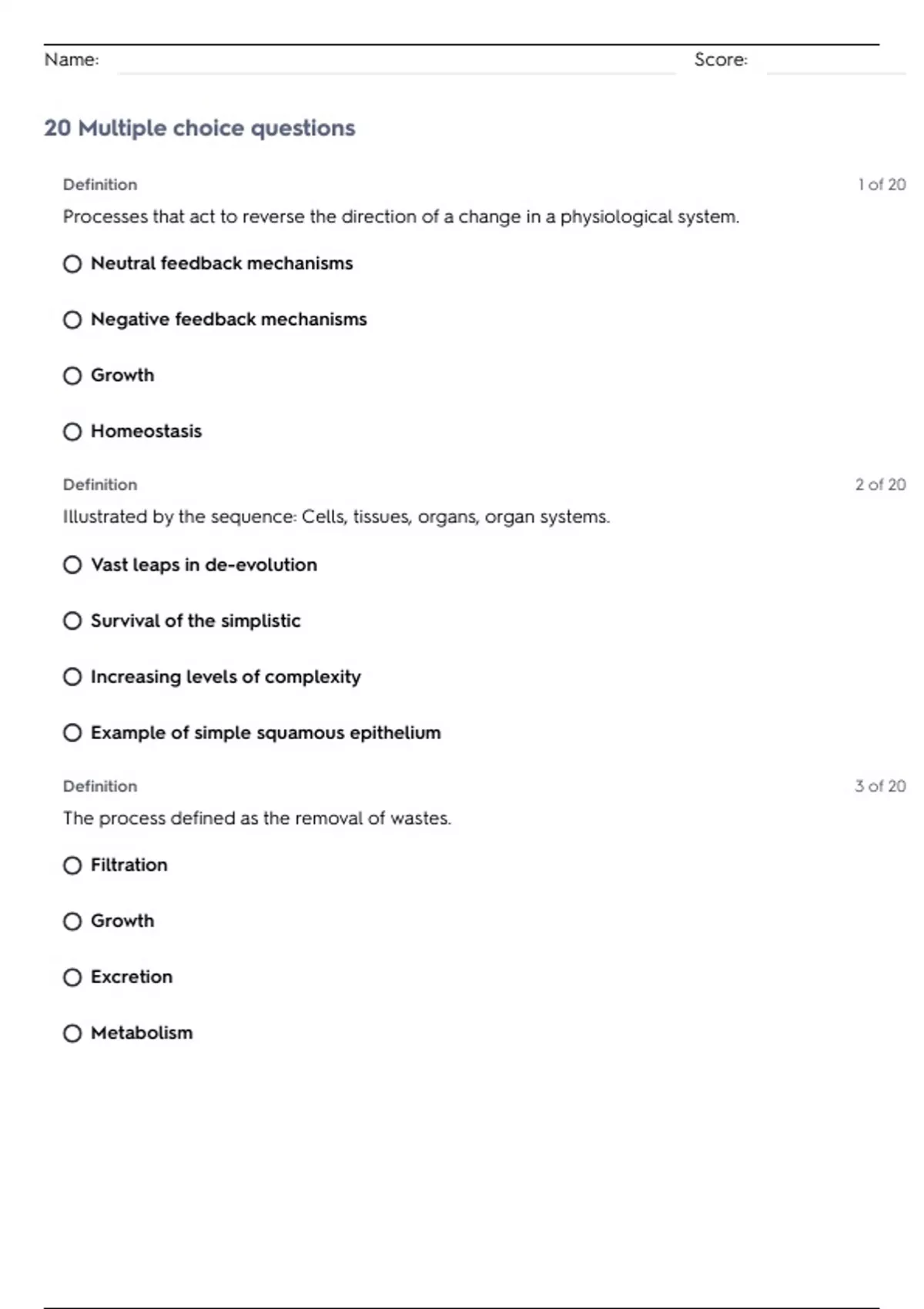Viewport: 924px width, 1309px height.
Task: Choose 'Negative feedback mechanisms' answer
Action: [72, 320]
